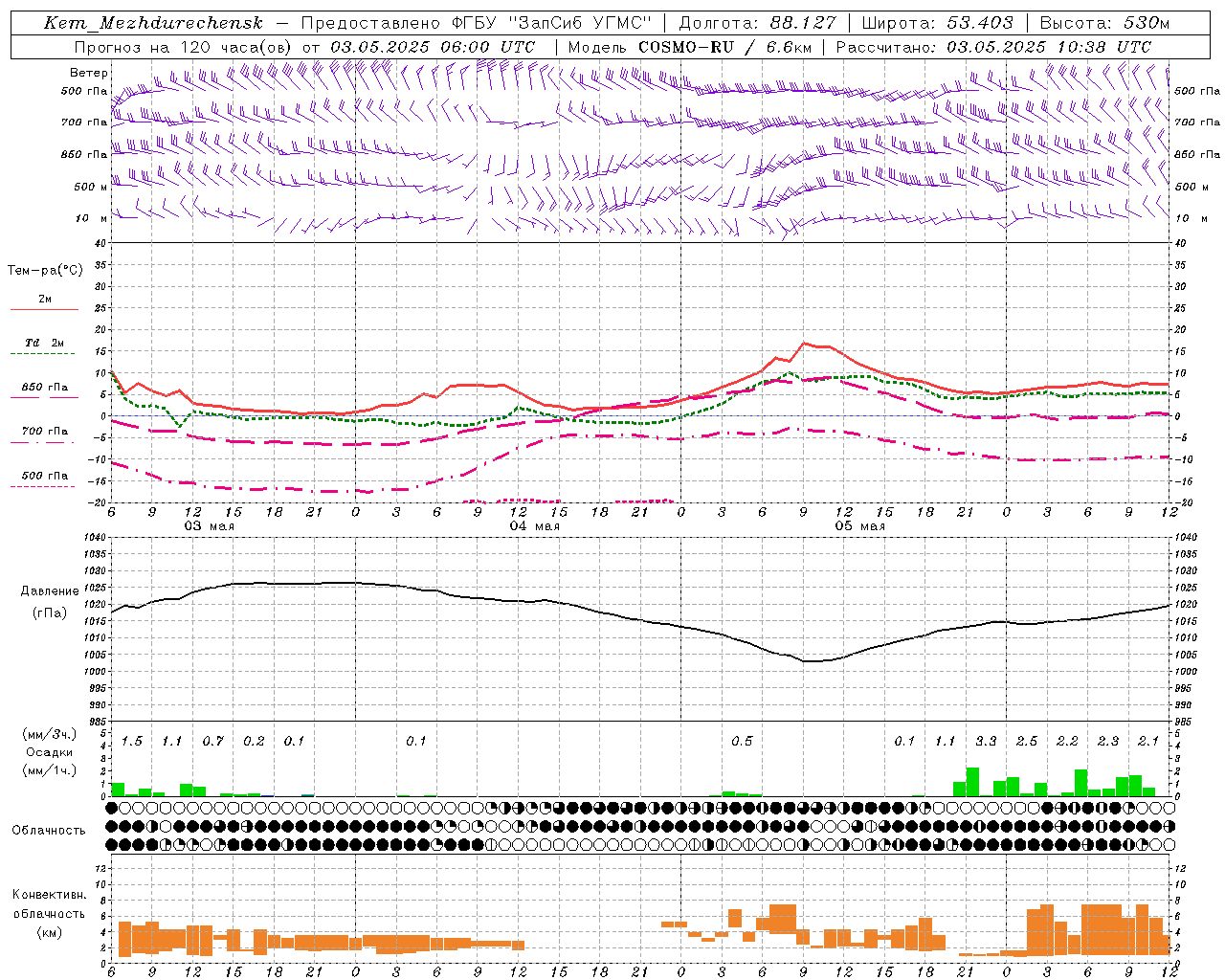1225x980 pixels.
Task: Click the 0.5 precipitation total
Action: (x=742, y=742)
